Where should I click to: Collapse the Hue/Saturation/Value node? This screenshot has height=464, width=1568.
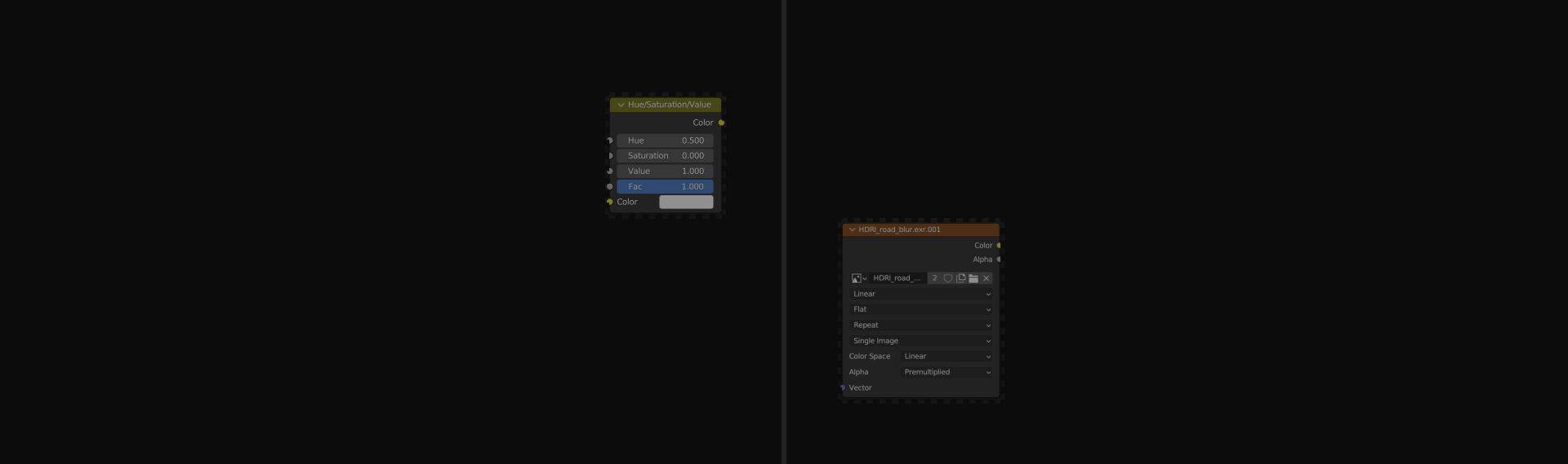click(621, 105)
